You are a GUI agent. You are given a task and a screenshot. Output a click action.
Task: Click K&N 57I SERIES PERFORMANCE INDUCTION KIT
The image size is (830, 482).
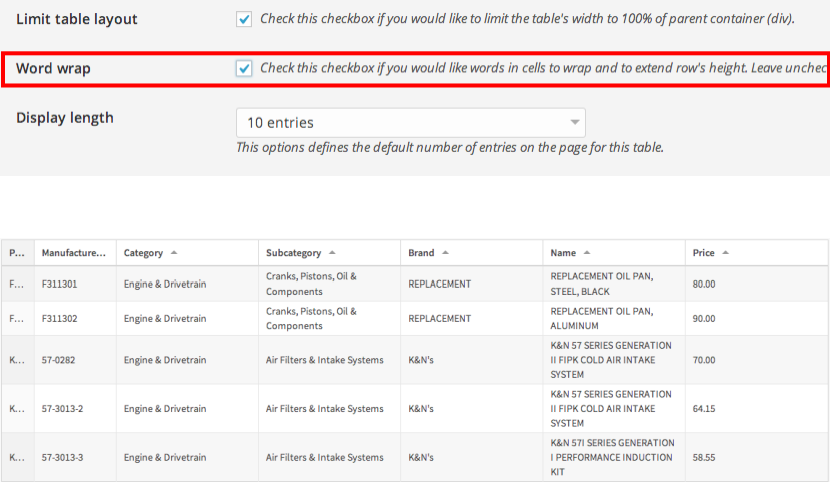point(612,457)
